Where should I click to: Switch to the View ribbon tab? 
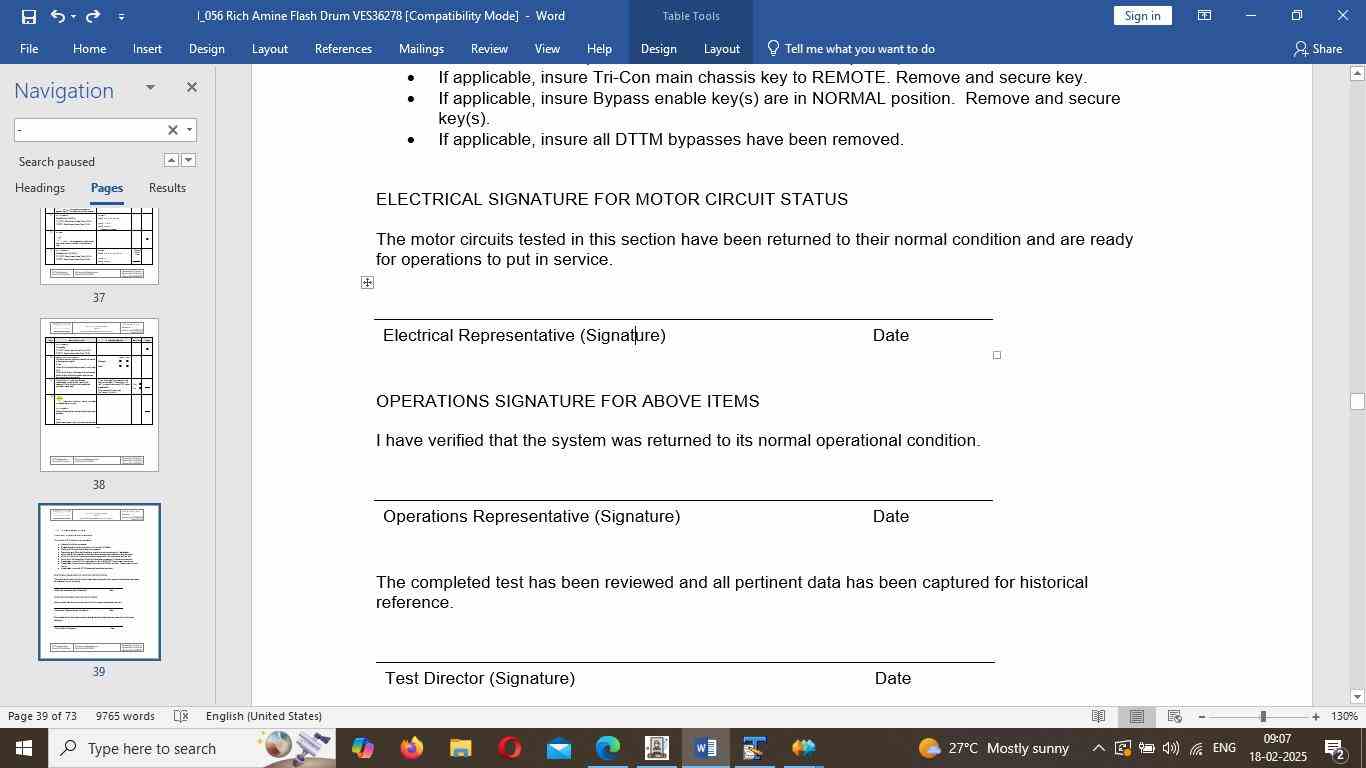click(x=547, y=48)
